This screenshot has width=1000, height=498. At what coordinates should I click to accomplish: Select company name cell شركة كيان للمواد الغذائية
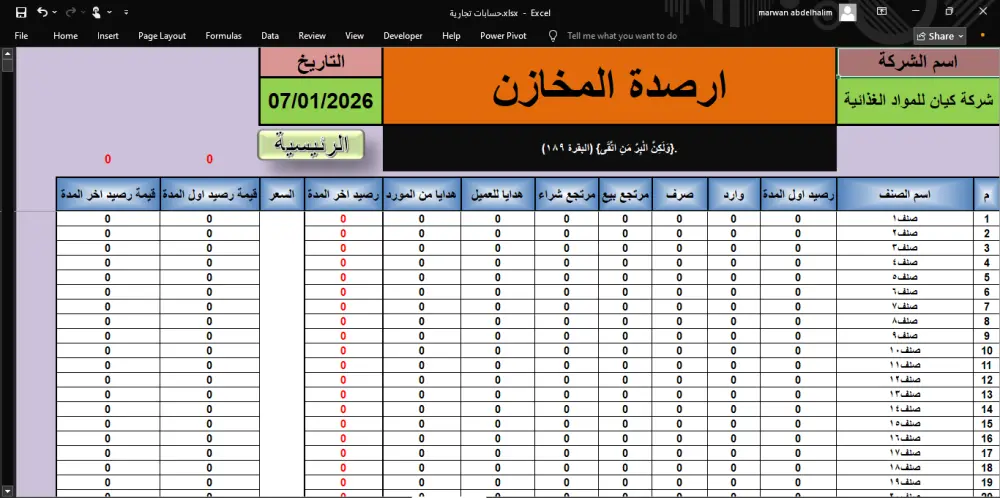[x=918, y=101]
